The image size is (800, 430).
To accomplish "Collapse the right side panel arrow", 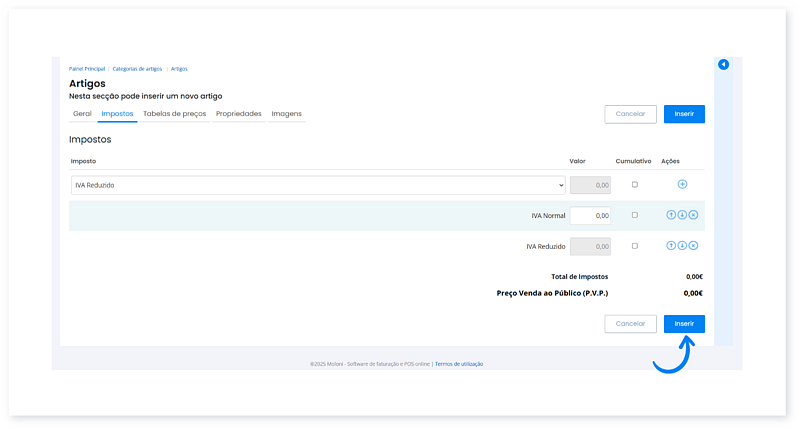I will [x=723, y=65].
